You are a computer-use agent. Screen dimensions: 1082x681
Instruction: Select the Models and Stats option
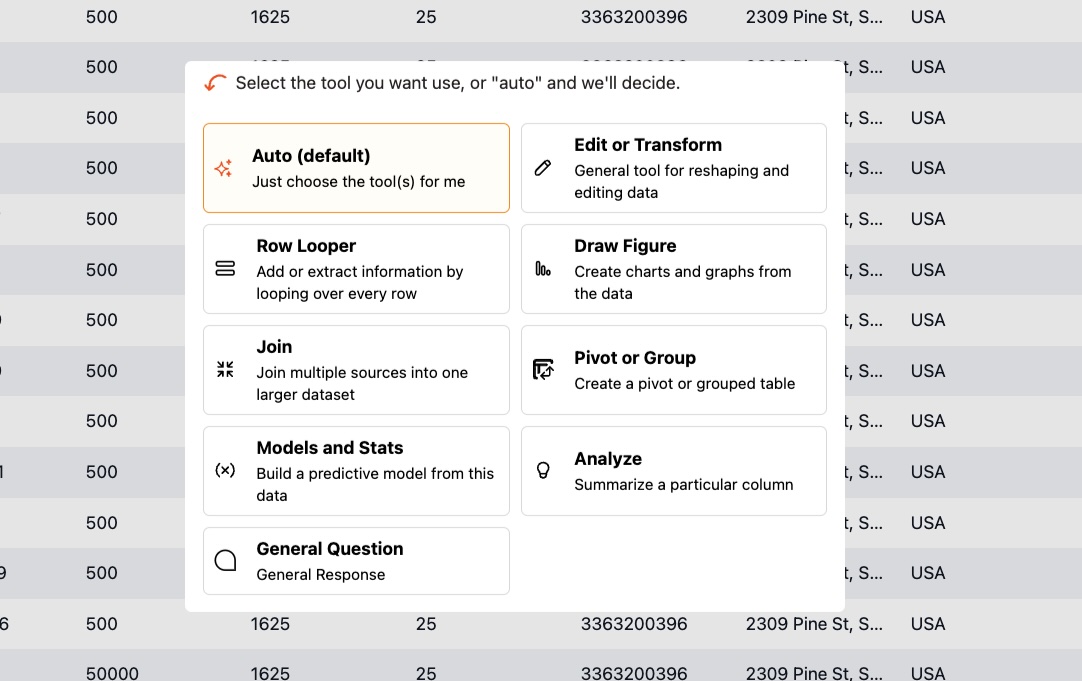pos(356,471)
